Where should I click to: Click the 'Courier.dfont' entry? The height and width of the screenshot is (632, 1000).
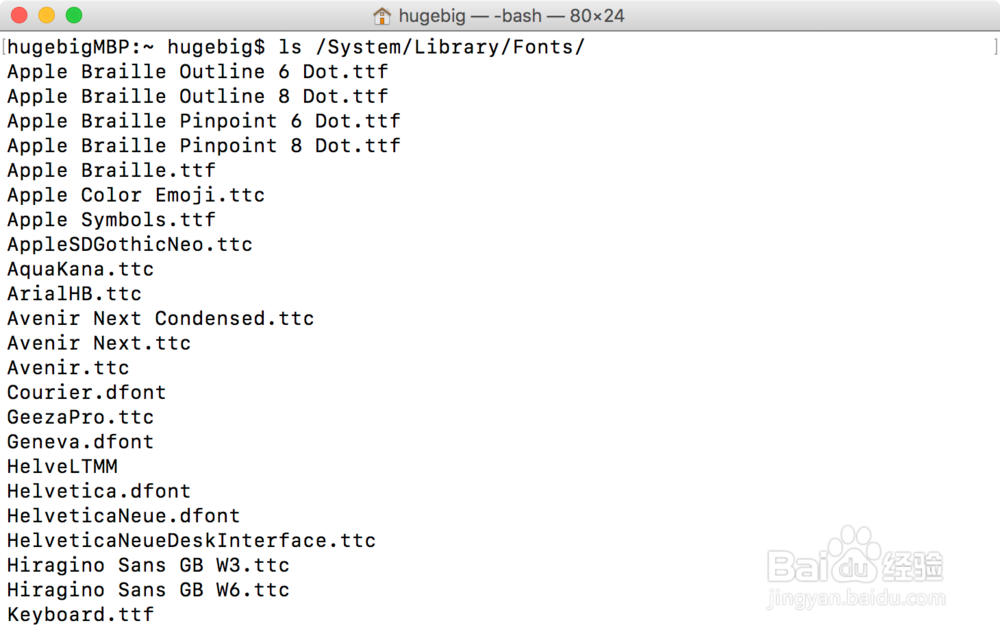[x=86, y=392]
